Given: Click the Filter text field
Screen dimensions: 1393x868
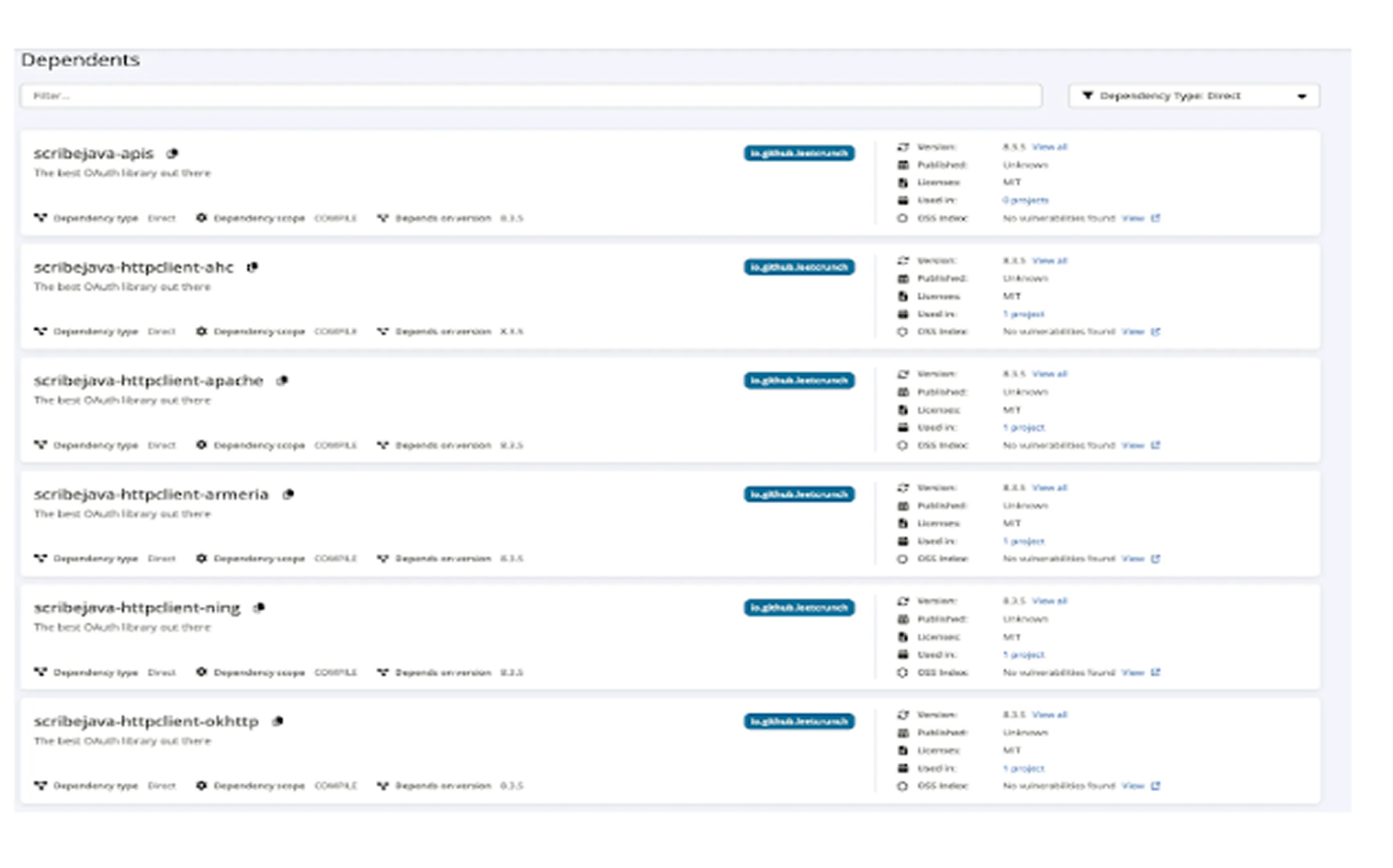Looking at the screenshot, I should (x=530, y=96).
